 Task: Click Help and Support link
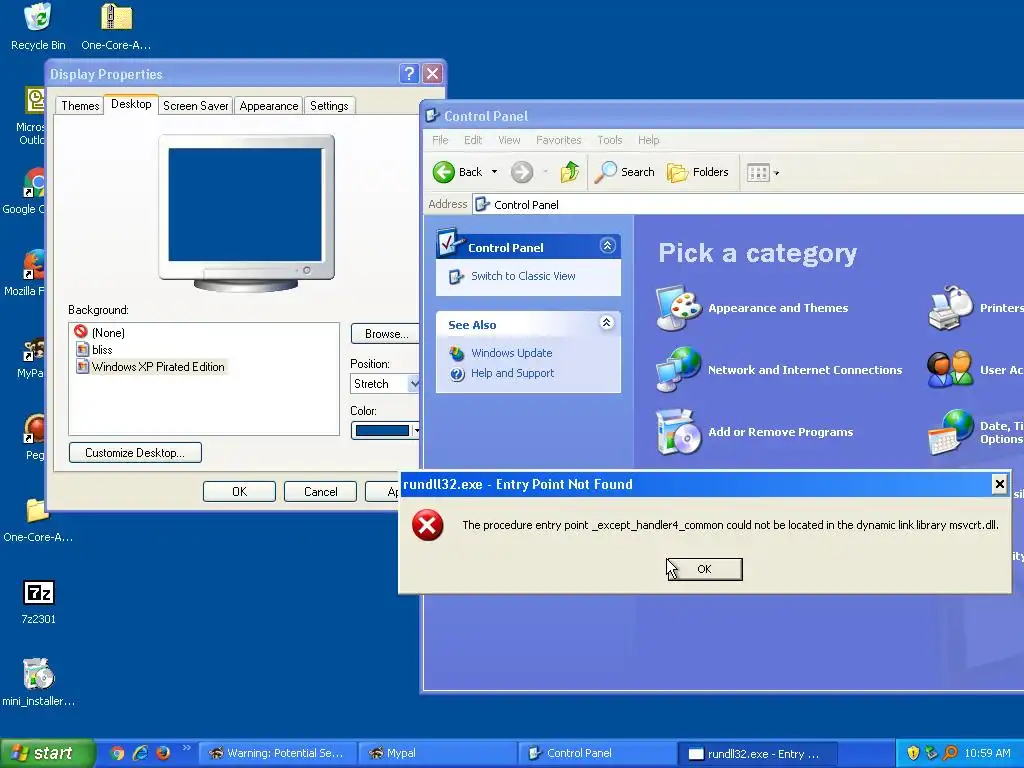coord(512,374)
